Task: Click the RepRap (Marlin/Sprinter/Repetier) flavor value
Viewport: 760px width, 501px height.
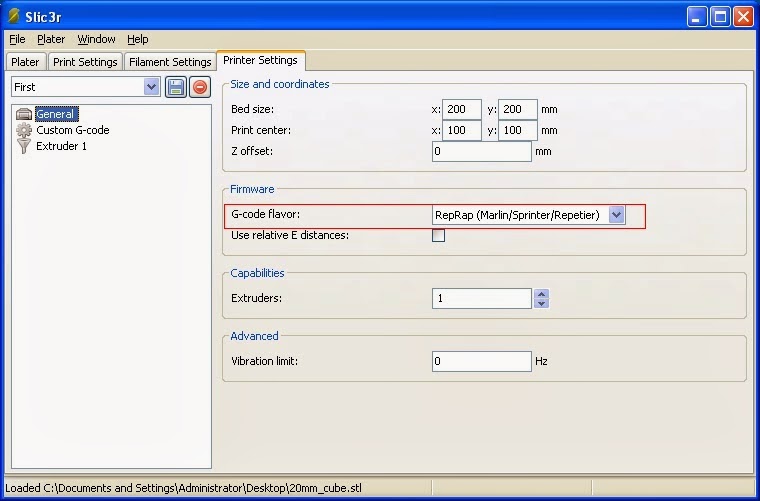Action: tap(517, 215)
